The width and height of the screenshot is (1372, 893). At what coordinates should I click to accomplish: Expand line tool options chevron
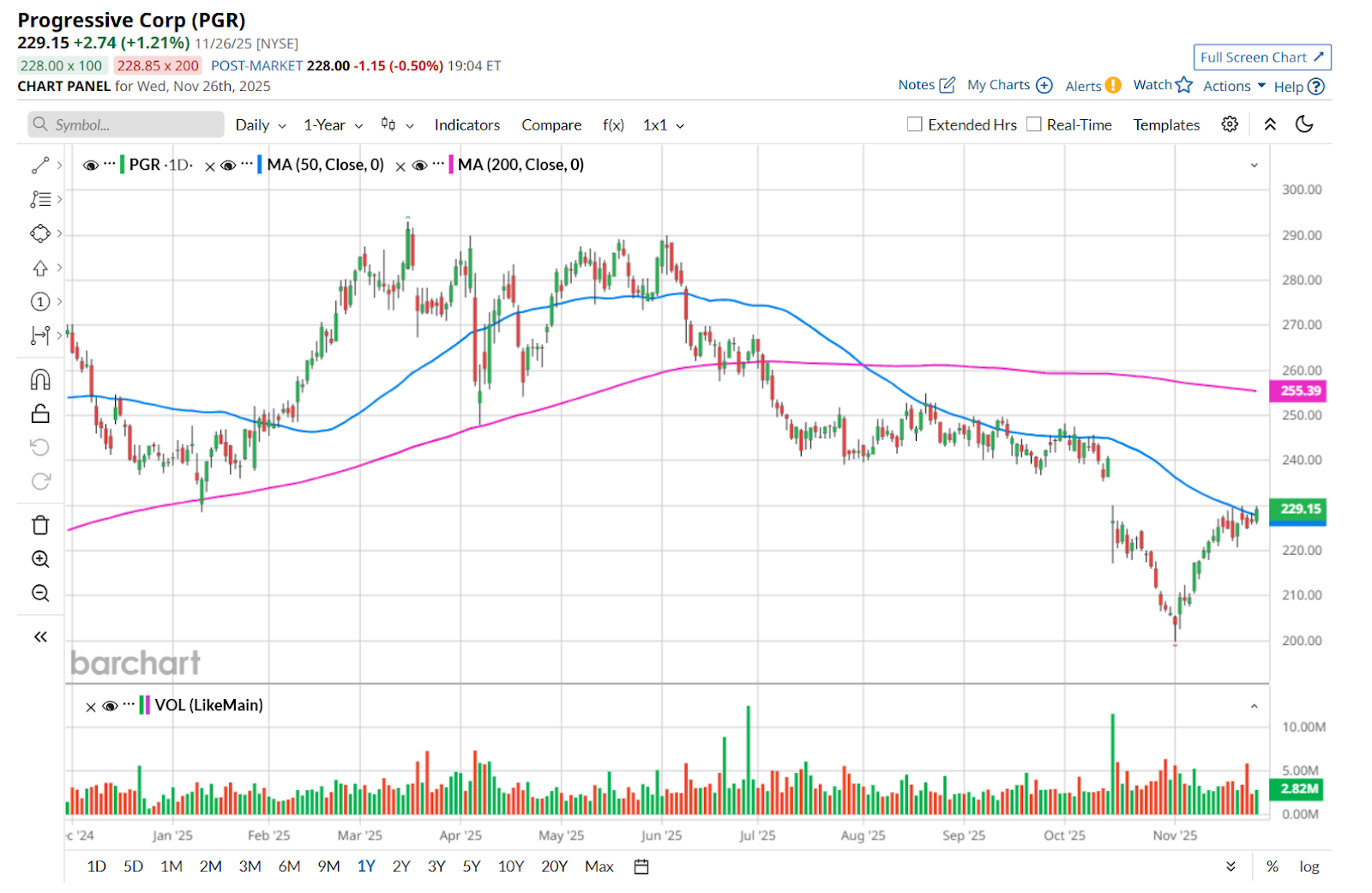59,165
